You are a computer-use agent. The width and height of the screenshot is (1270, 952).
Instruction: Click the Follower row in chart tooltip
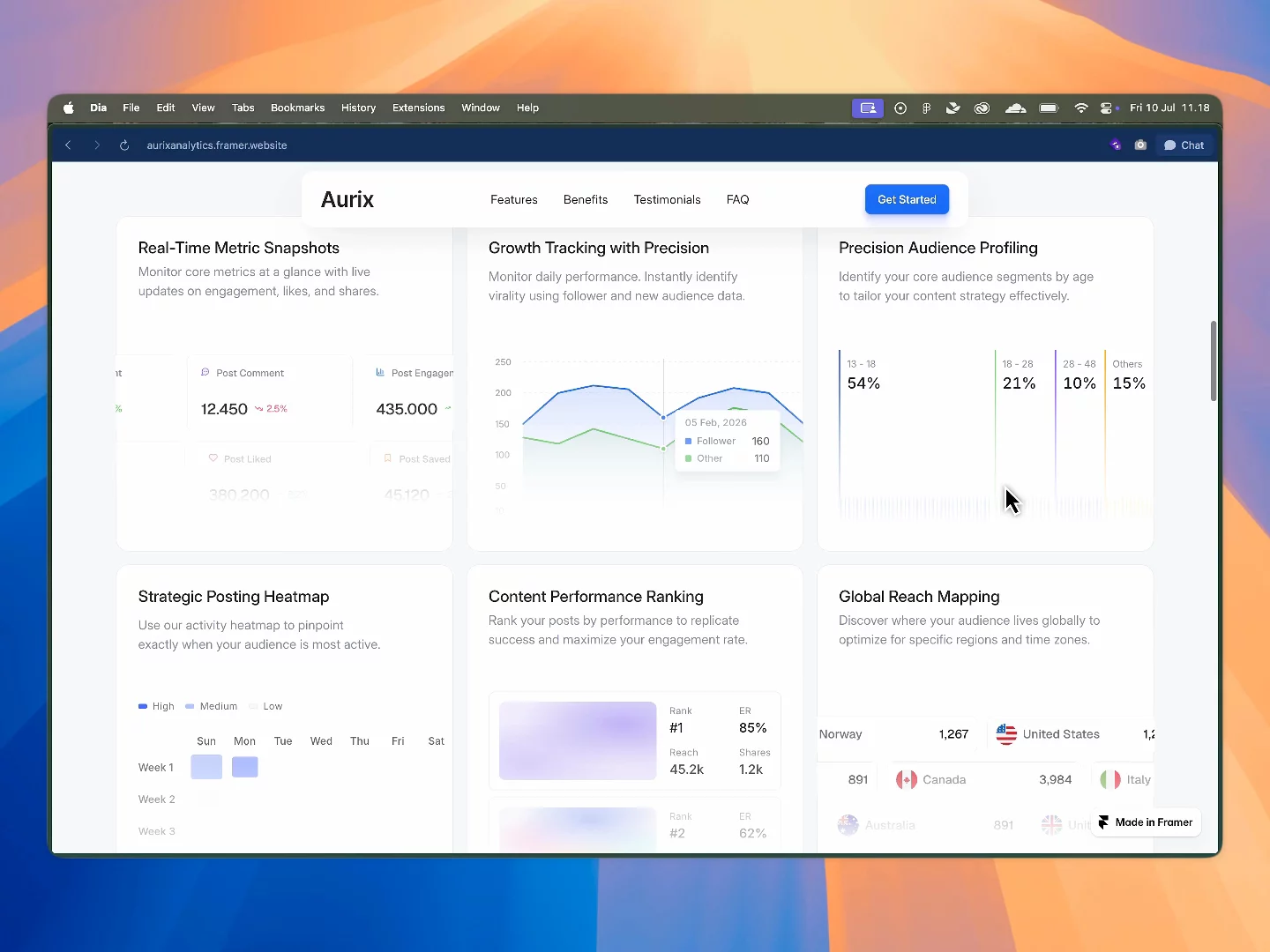coord(728,441)
